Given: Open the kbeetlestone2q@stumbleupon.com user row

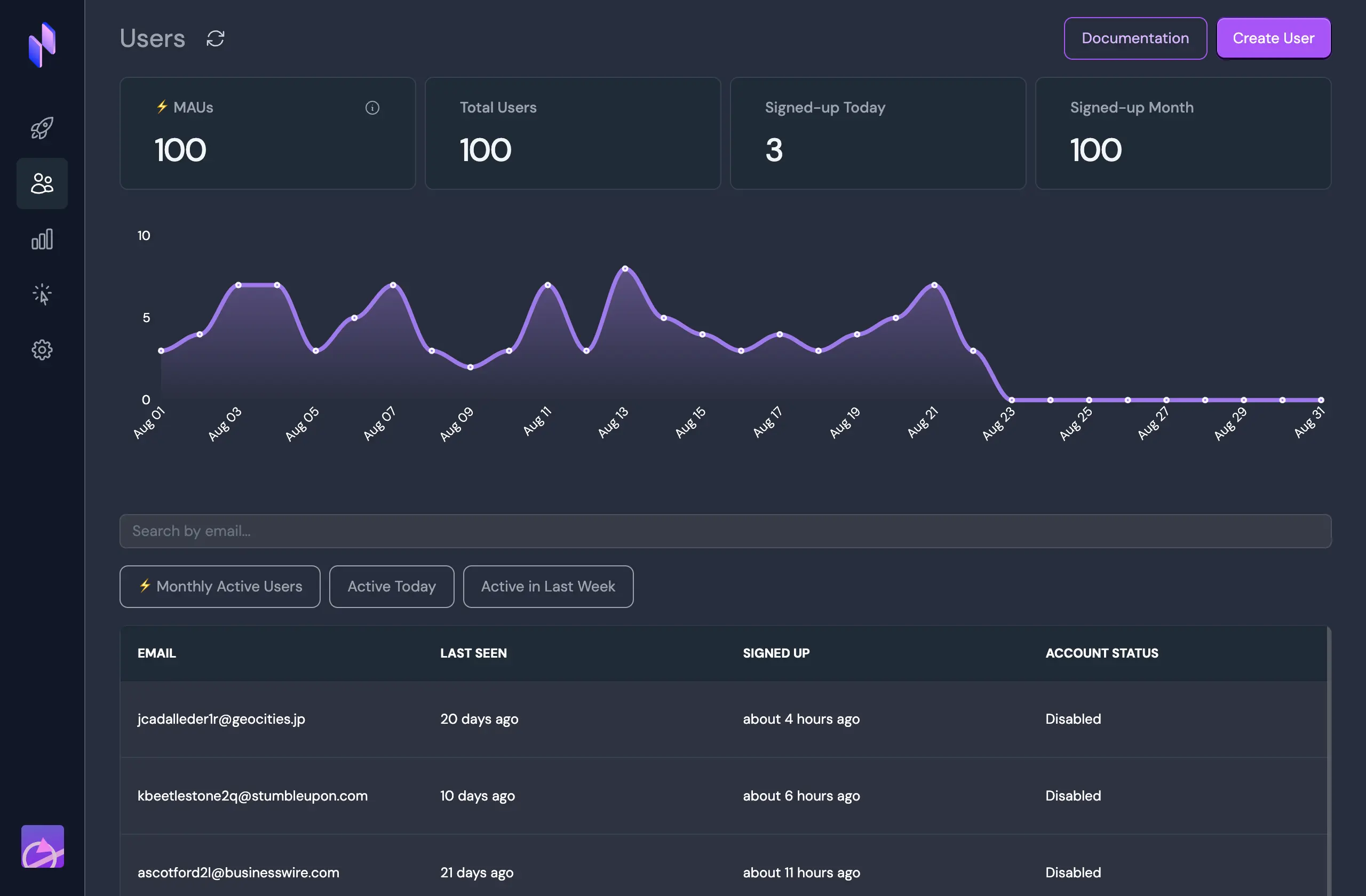Looking at the screenshot, I should click(723, 796).
